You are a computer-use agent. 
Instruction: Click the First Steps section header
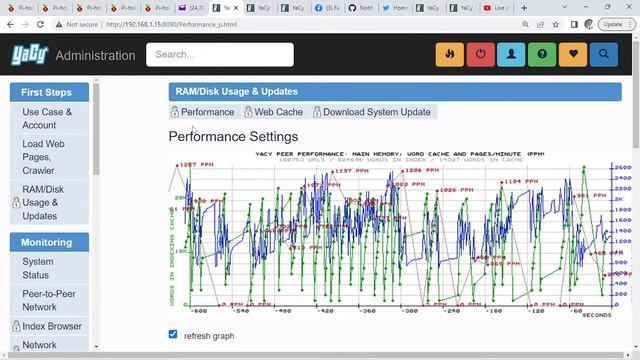pos(49,92)
